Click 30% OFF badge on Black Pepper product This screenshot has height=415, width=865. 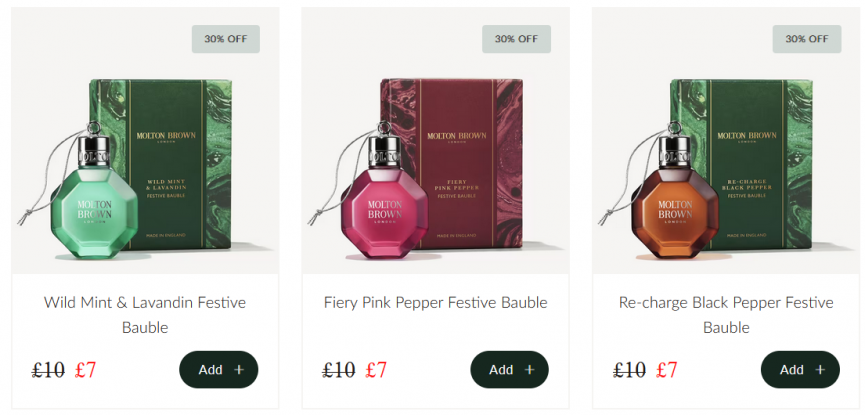click(807, 39)
